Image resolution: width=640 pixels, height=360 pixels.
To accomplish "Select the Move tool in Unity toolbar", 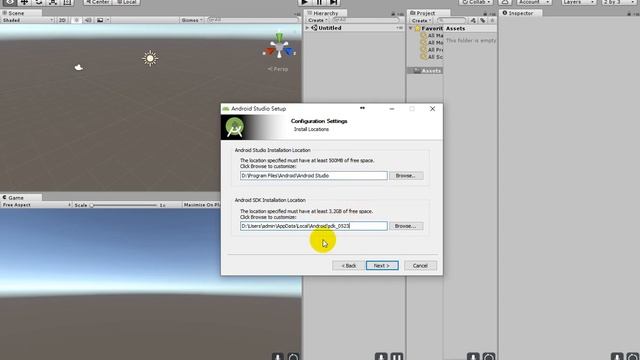I will (x=24, y=2).
